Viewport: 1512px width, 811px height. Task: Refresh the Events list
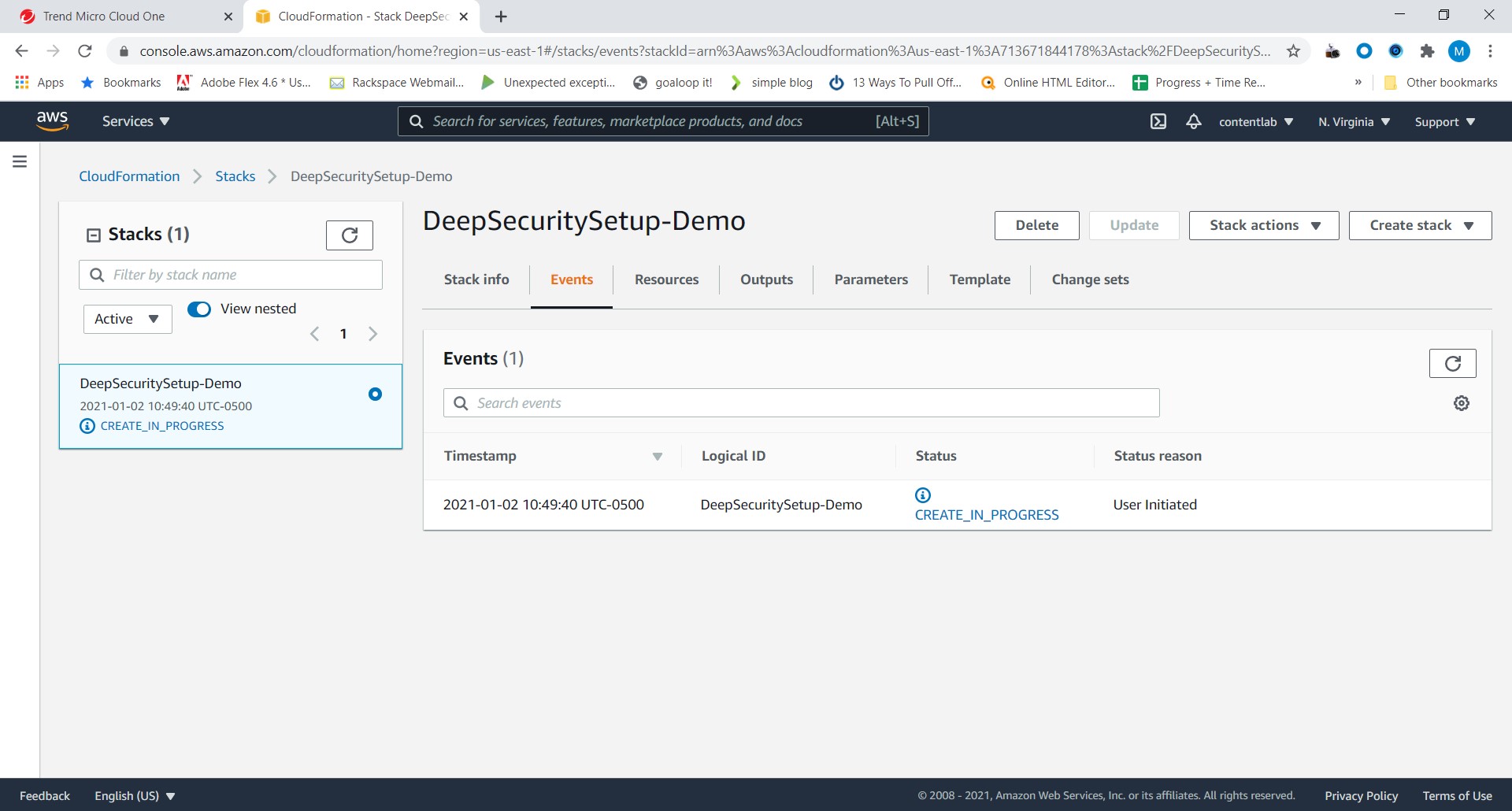pyautogui.click(x=1453, y=363)
